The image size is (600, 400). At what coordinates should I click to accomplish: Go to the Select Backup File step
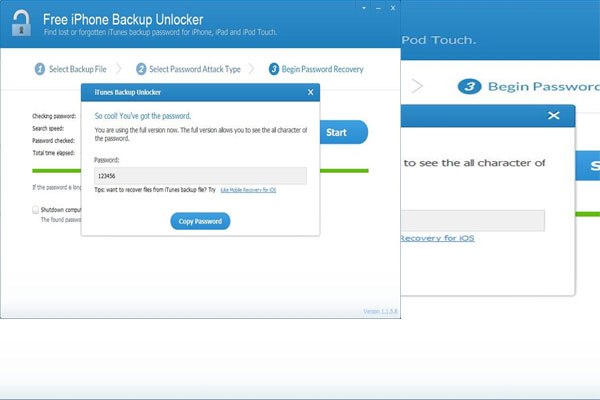pyautogui.click(x=76, y=69)
